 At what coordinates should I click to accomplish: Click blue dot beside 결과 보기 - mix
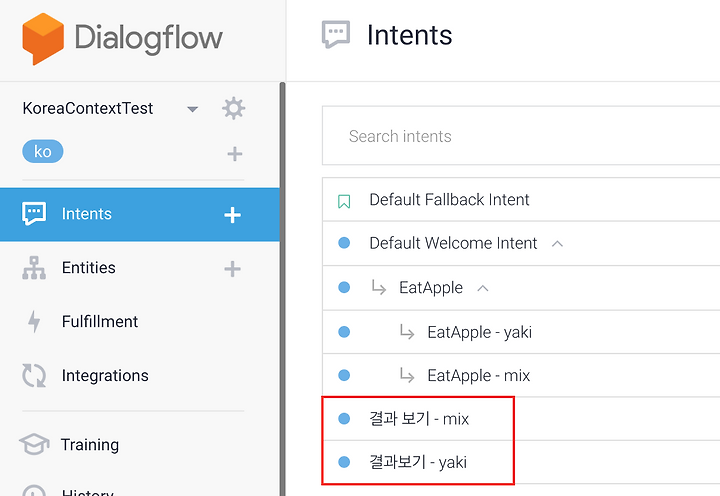point(344,418)
